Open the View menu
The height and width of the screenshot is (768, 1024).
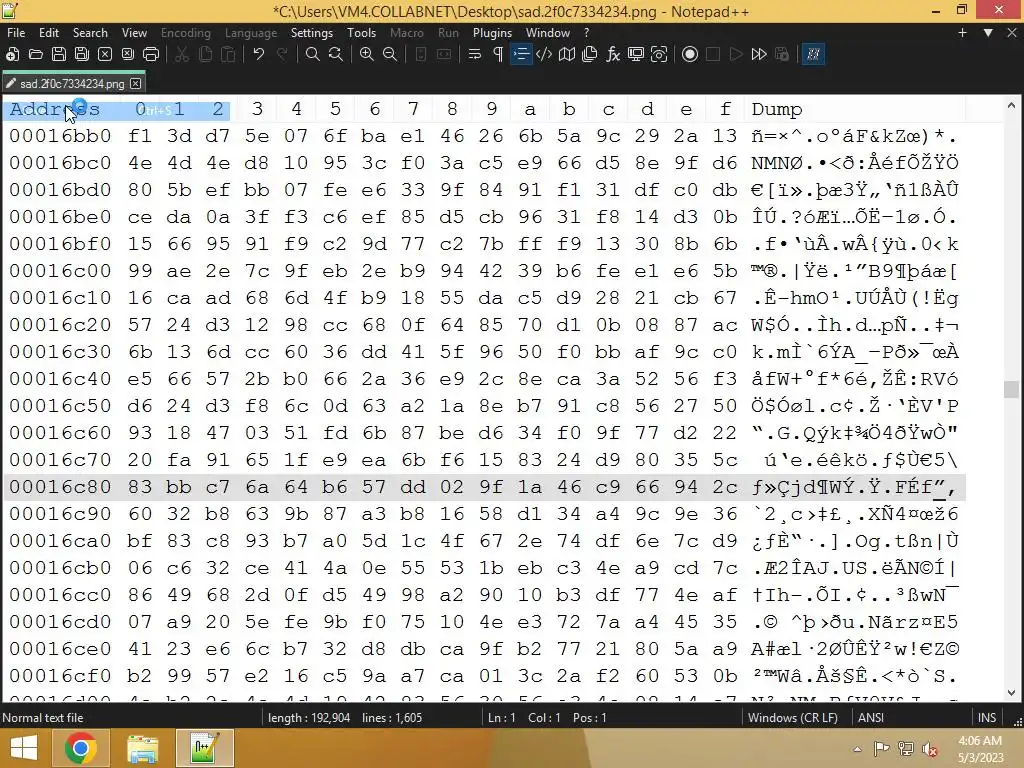point(134,33)
